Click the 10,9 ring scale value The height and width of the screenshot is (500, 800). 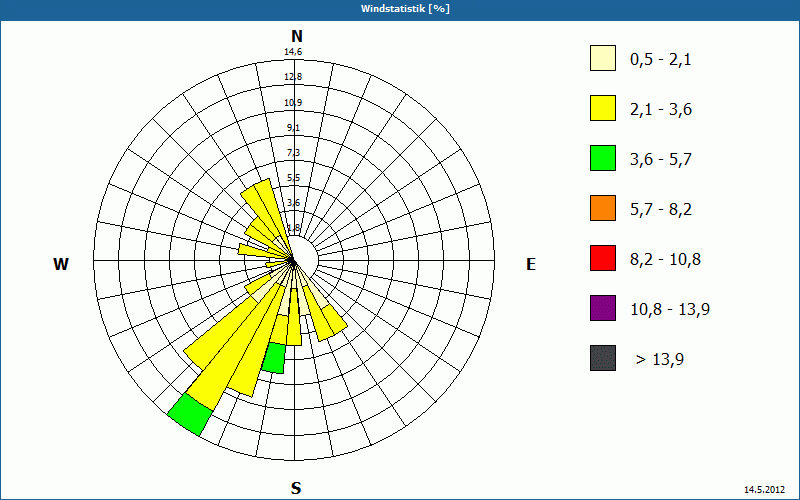click(293, 103)
